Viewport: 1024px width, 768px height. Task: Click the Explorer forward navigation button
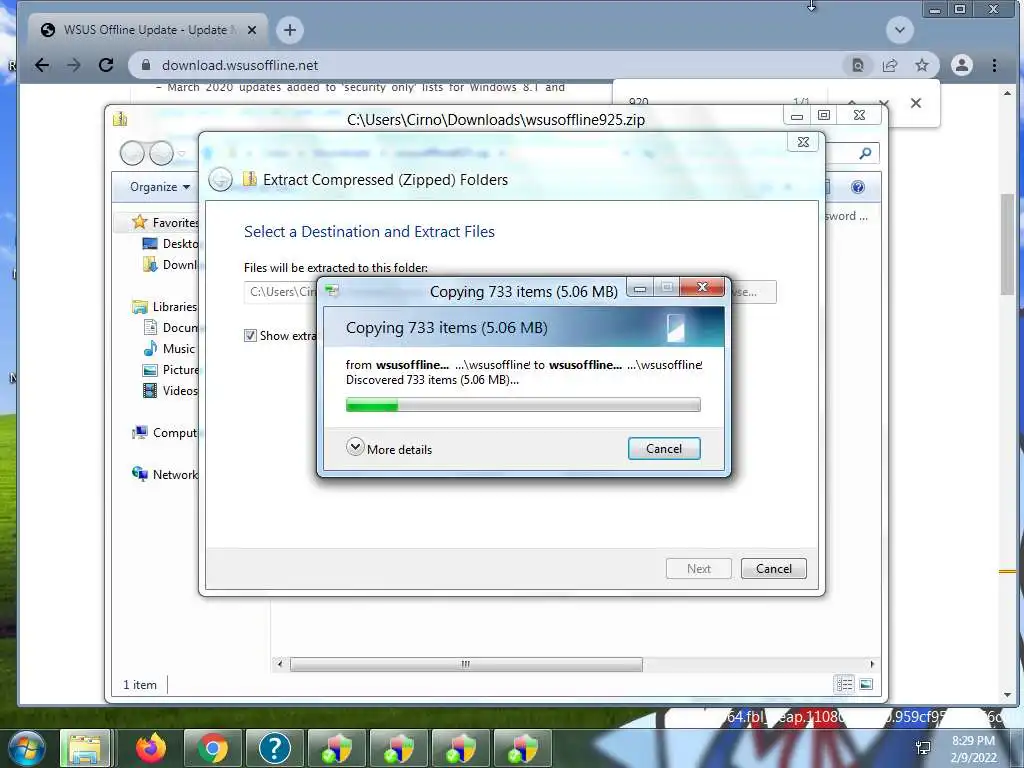pyautogui.click(x=161, y=153)
